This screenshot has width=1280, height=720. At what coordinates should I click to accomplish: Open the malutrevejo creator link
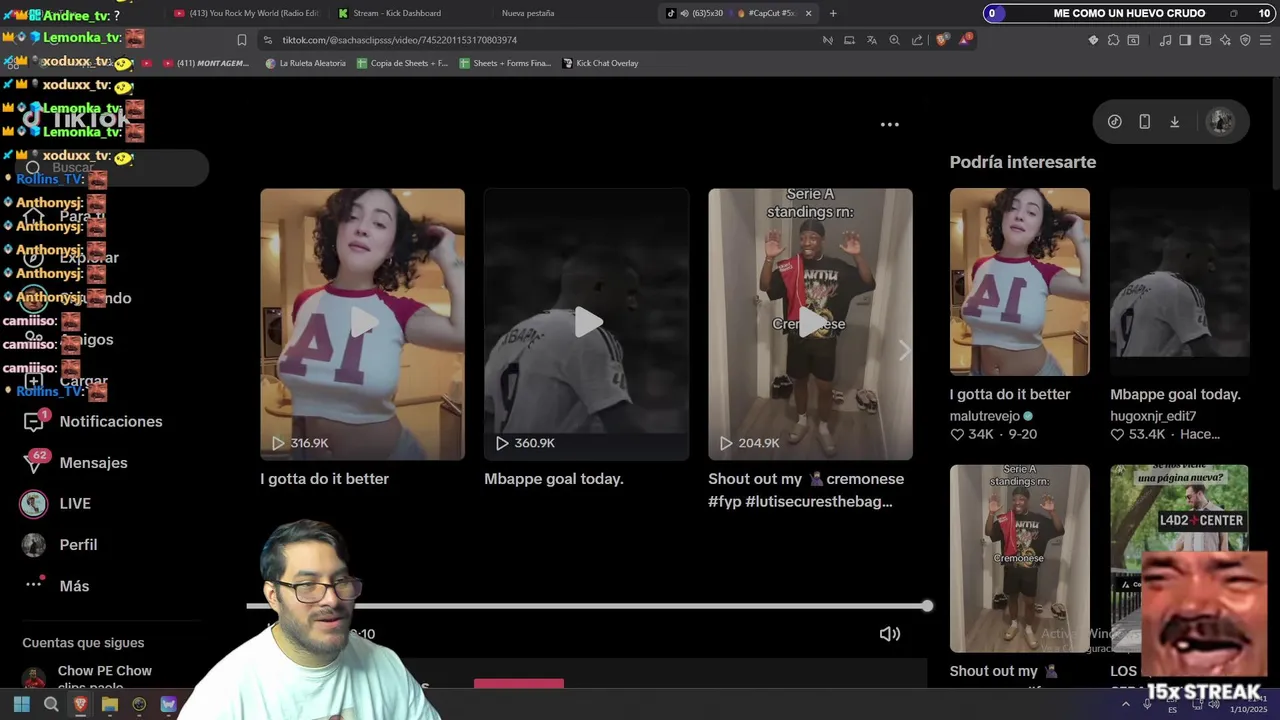985,416
